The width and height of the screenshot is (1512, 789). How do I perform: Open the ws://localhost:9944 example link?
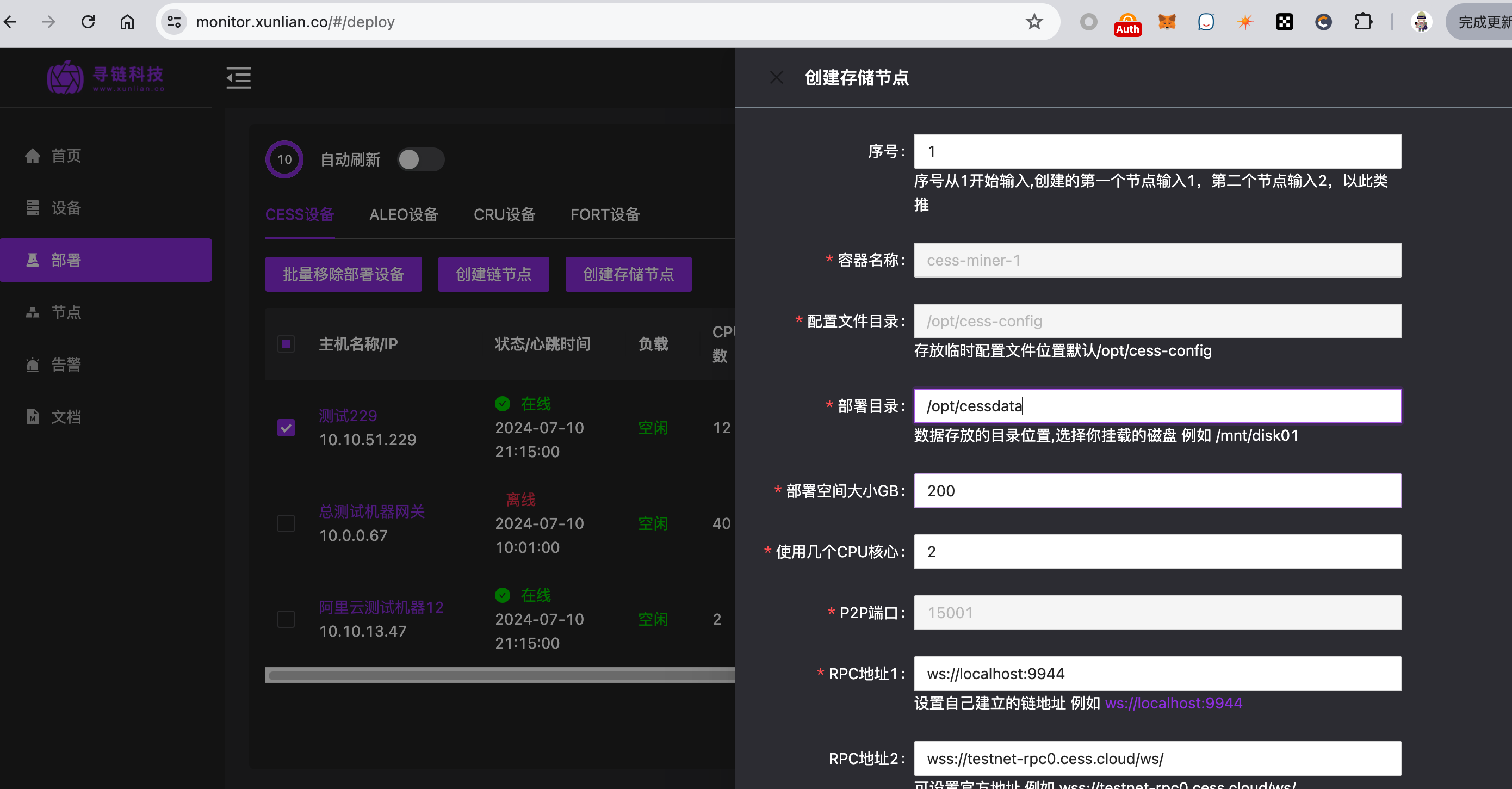[1173, 702]
